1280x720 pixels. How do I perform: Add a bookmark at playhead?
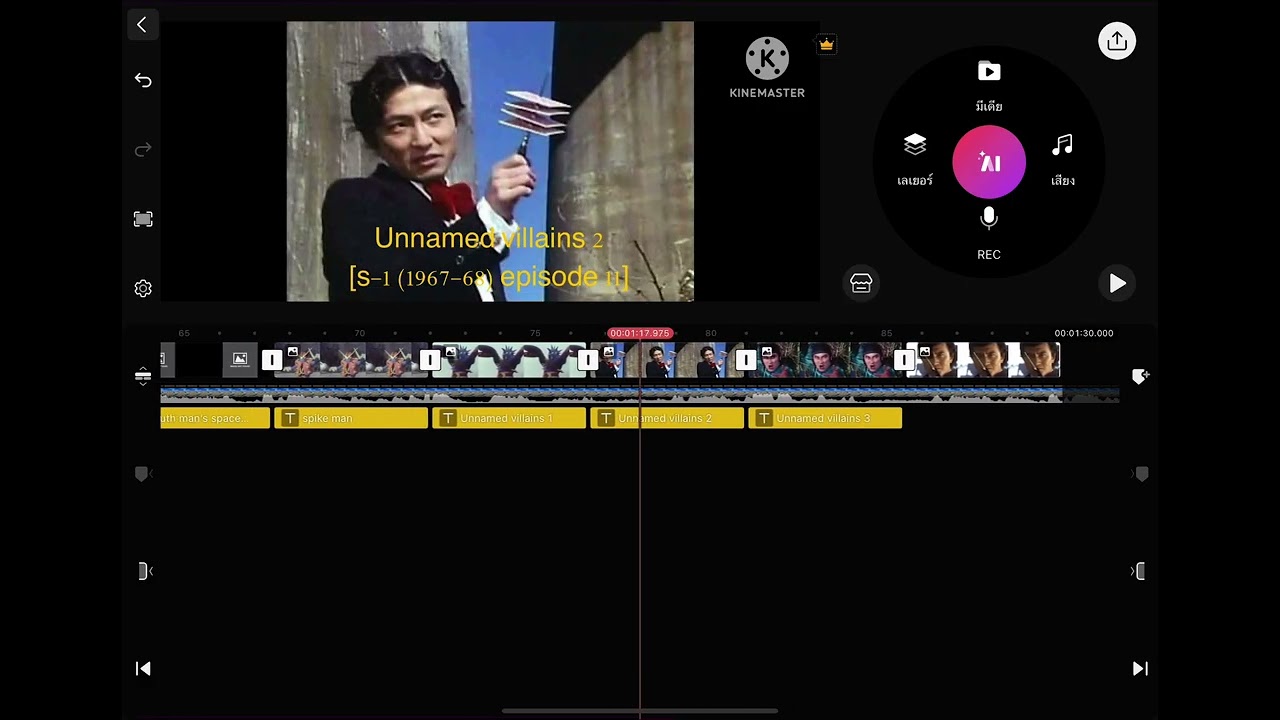(x=1140, y=376)
